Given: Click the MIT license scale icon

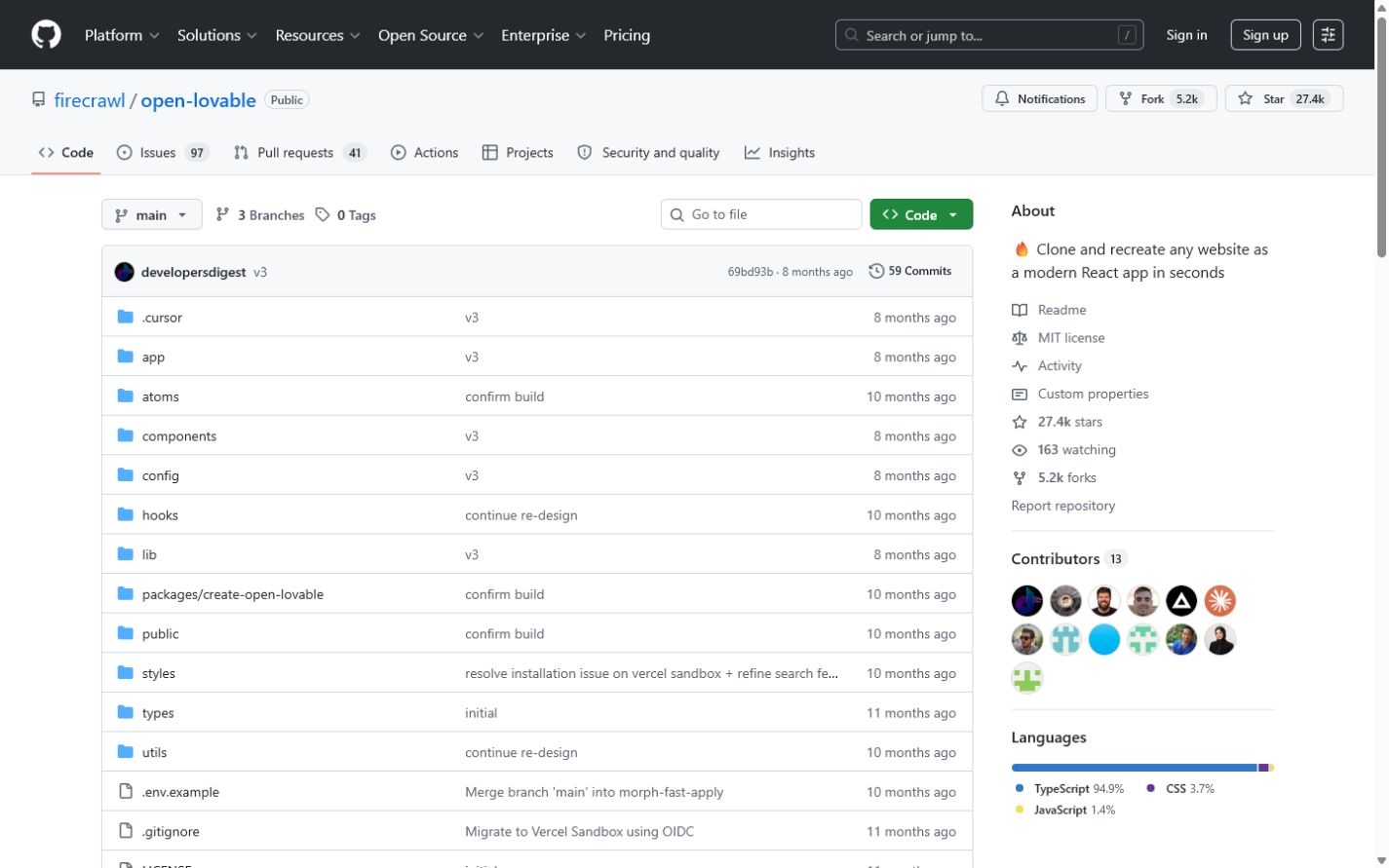Looking at the screenshot, I should (1020, 338).
